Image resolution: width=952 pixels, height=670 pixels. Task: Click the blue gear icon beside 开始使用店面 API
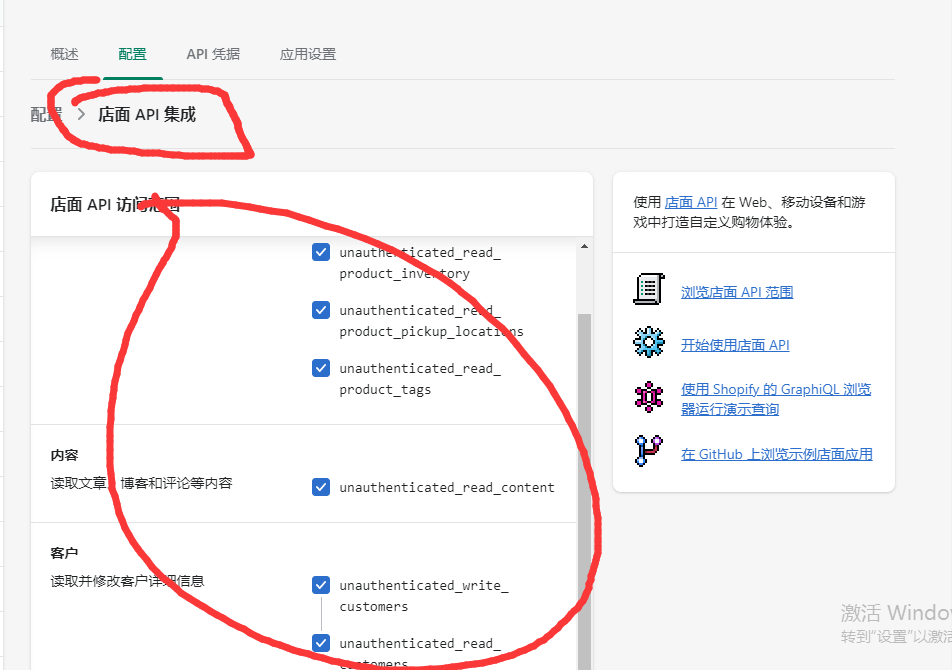[648, 342]
